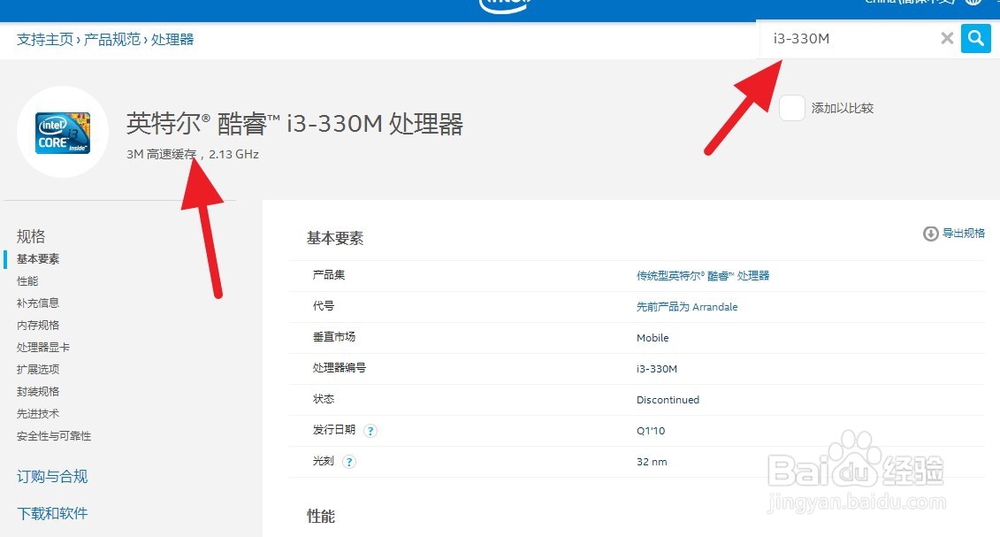Viewport: 1000px width, 537px height.
Task: Jump to 内存规格 section
Action: pyautogui.click(x=38, y=325)
